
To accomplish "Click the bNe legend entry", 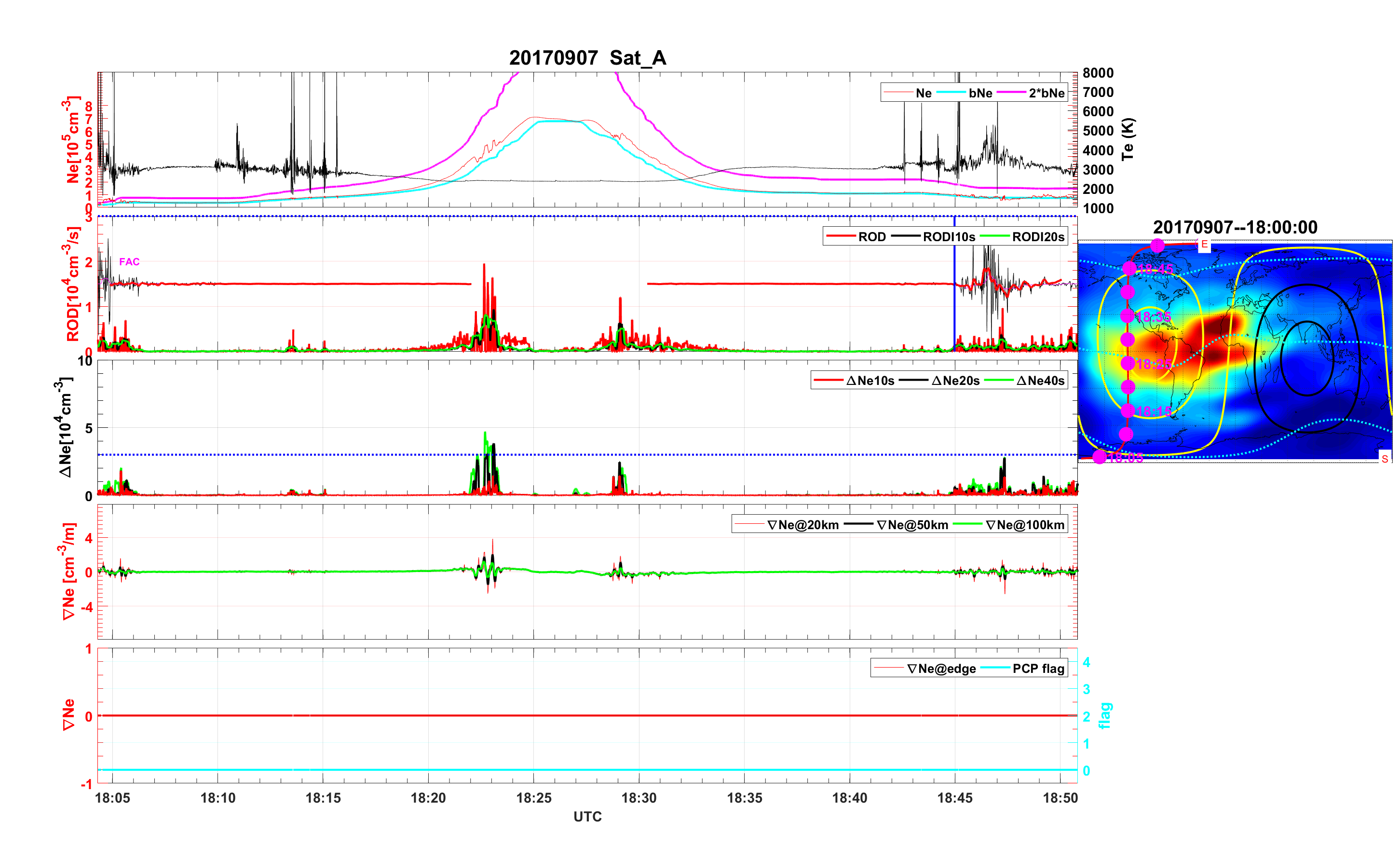I will coord(980,93).
